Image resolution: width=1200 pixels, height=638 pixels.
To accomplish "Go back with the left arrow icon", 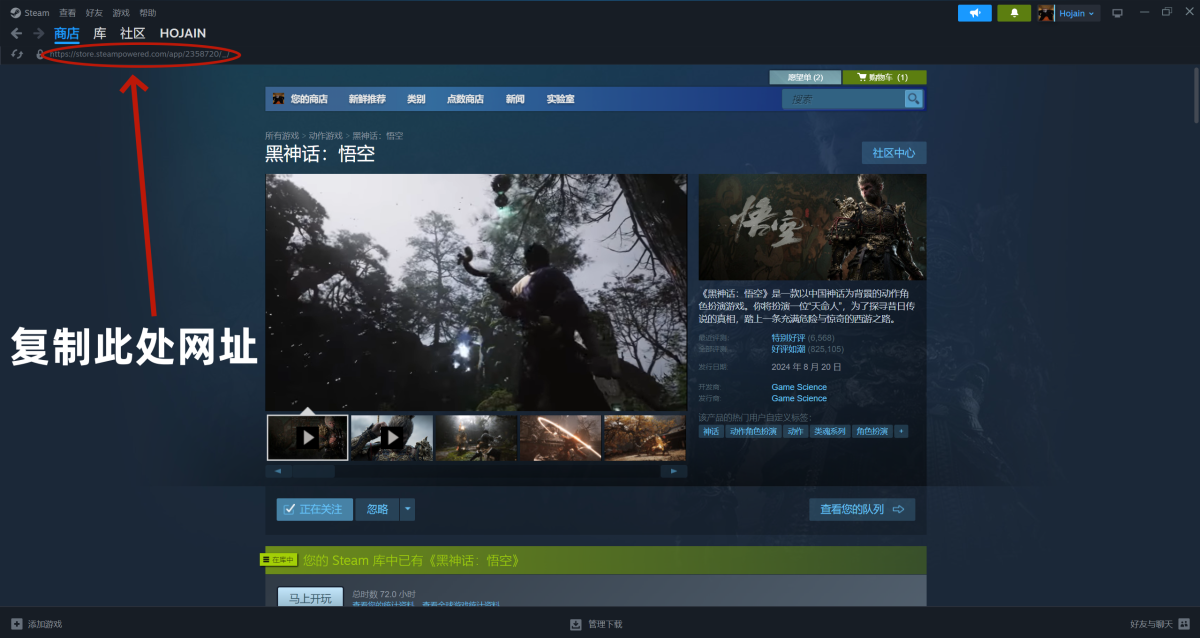I will click(x=16, y=33).
